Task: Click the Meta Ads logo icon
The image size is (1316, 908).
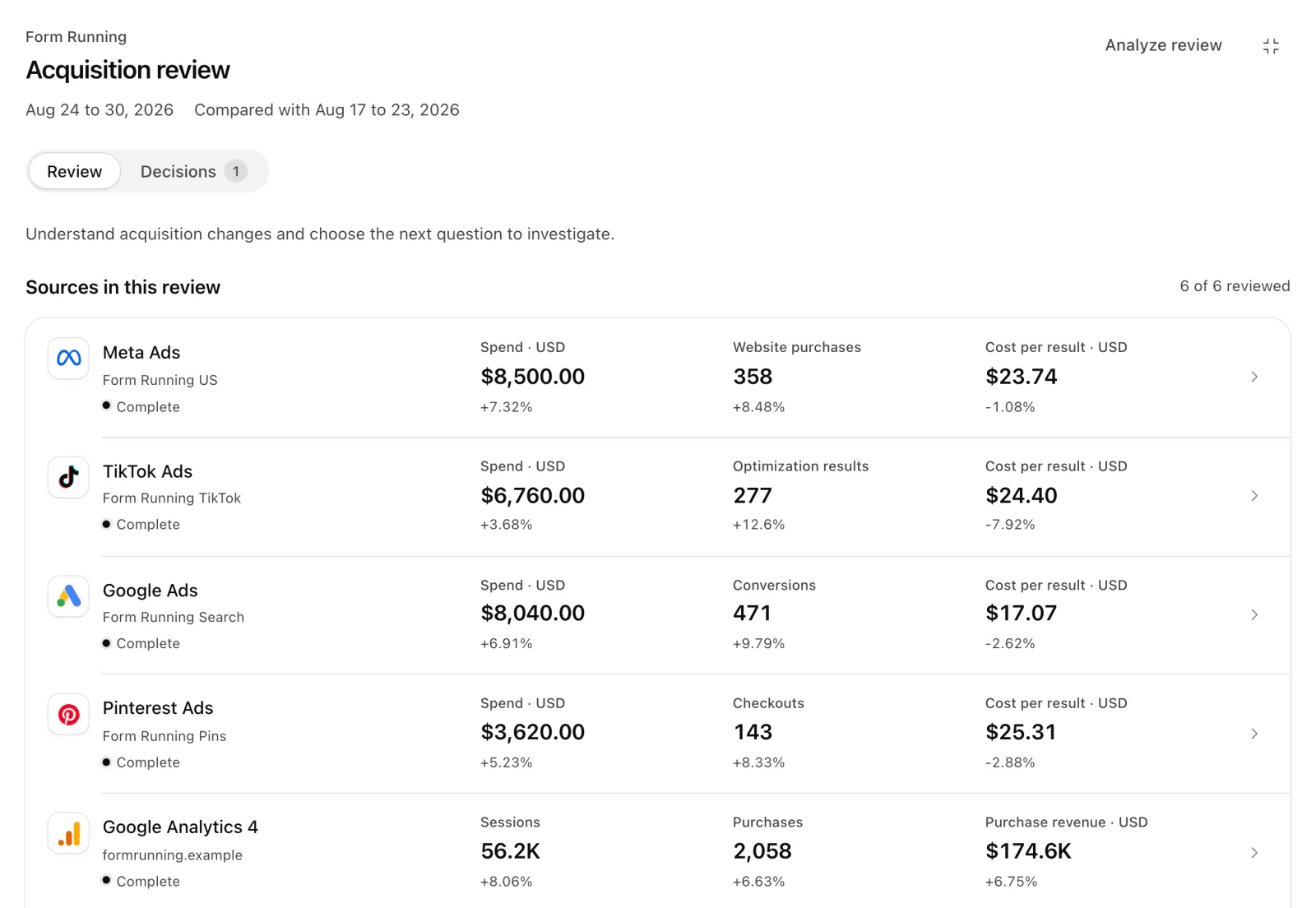Action: pyautogui.click(x=68, y=358)
